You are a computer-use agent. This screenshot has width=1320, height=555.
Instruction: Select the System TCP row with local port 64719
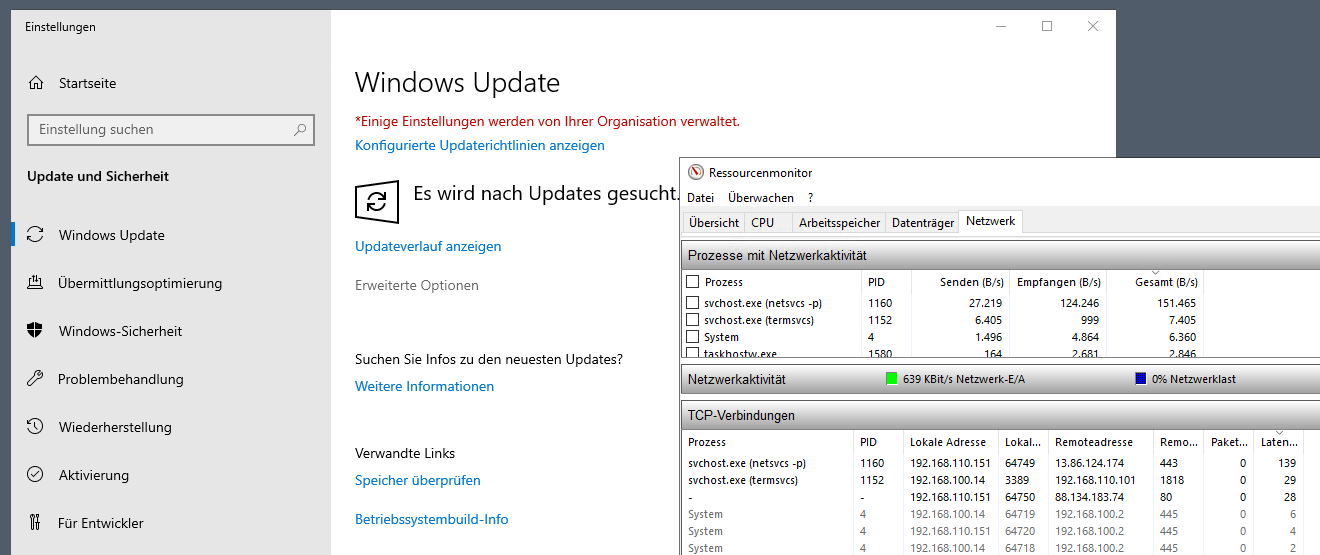pyautogui.click(x=1000, y=514)
